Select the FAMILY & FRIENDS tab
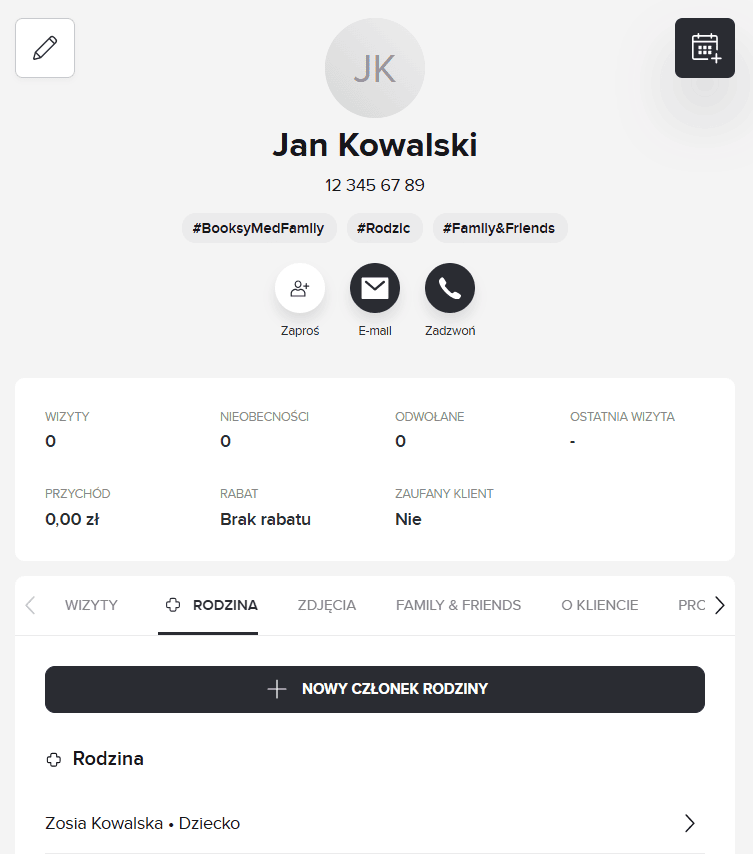 pyautogui.click(x=458, y=604)
